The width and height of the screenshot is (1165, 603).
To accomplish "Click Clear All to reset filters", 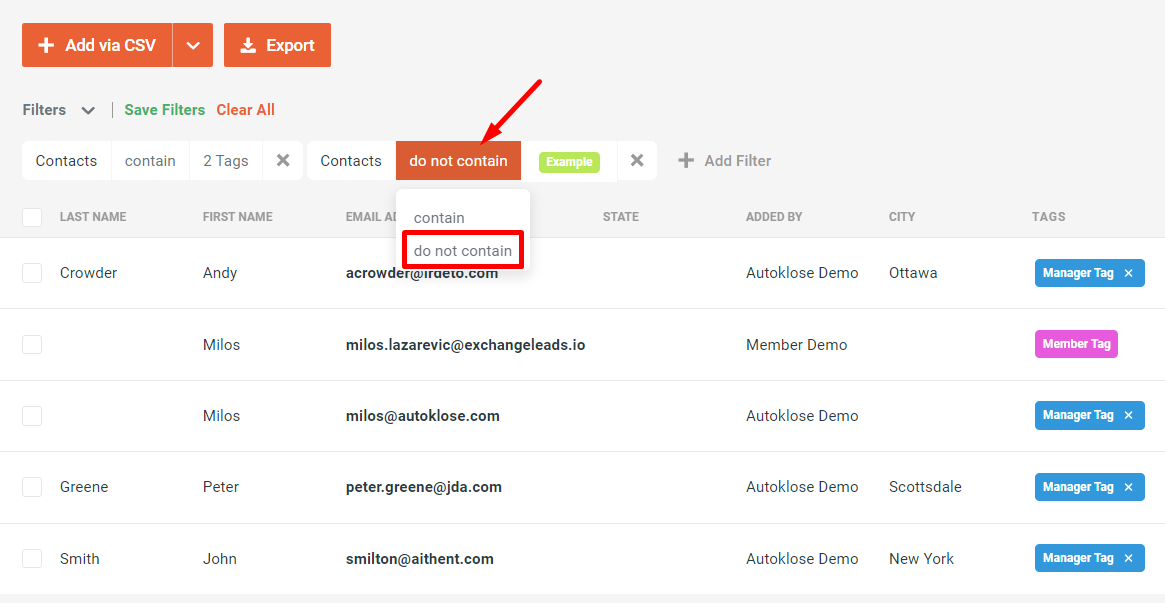I will 245,110.
